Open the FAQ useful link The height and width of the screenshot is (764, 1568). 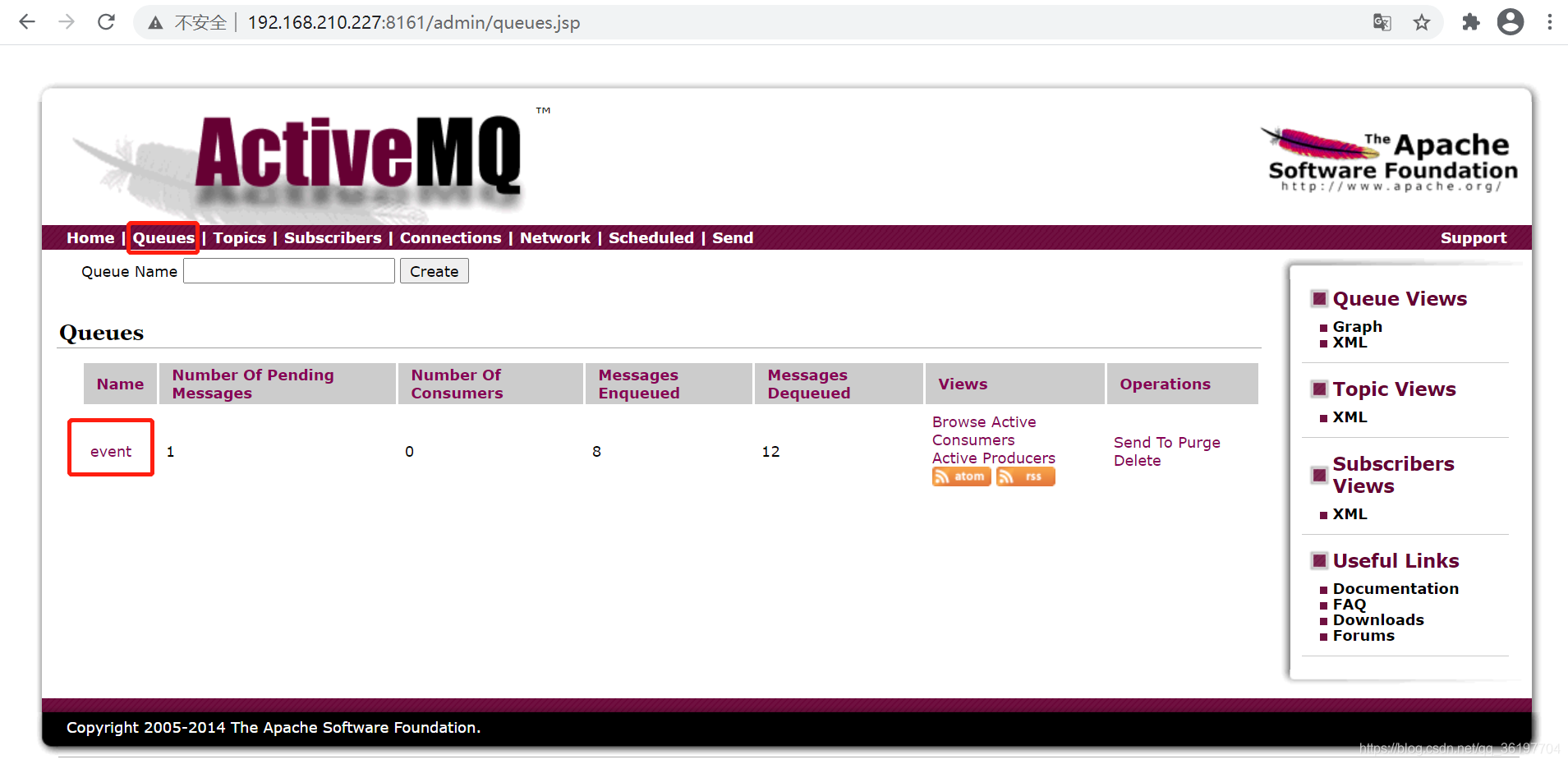[1349, 604]
